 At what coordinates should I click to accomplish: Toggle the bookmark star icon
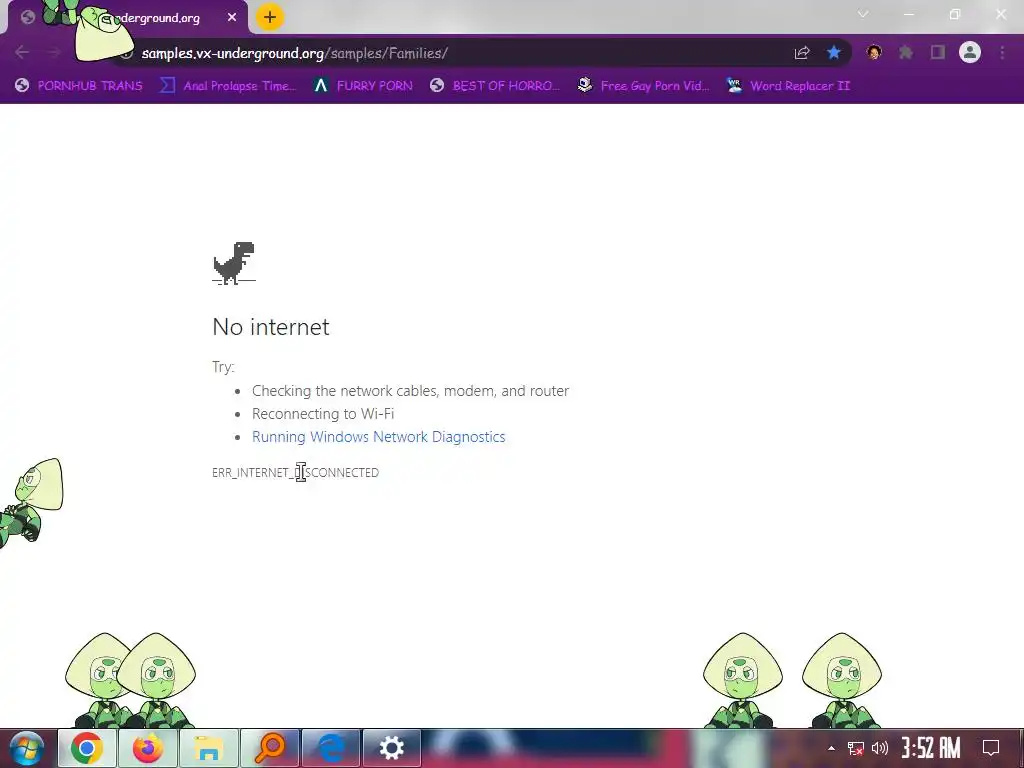[x=834, y=53]
